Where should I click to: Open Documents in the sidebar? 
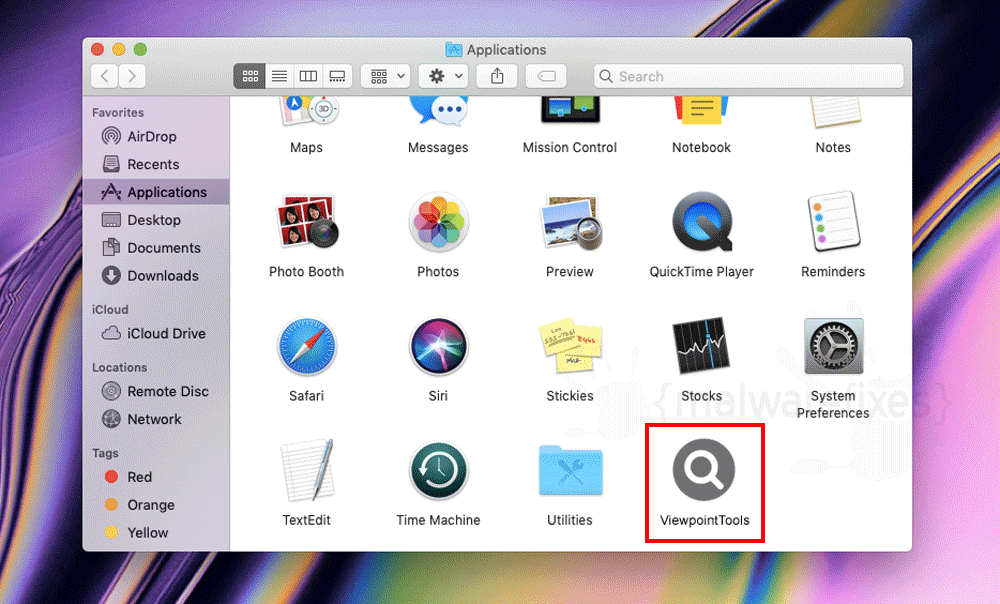(156, 248)
